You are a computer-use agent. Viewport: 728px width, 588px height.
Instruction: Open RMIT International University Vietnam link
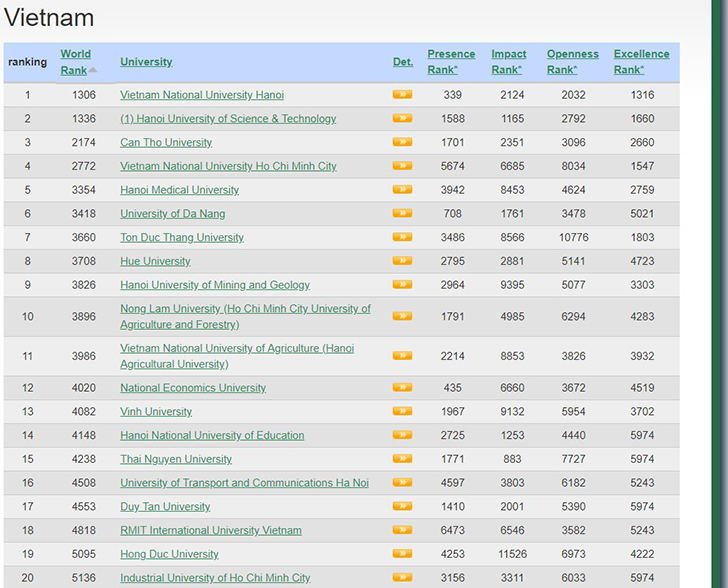(x=211, y=531)
